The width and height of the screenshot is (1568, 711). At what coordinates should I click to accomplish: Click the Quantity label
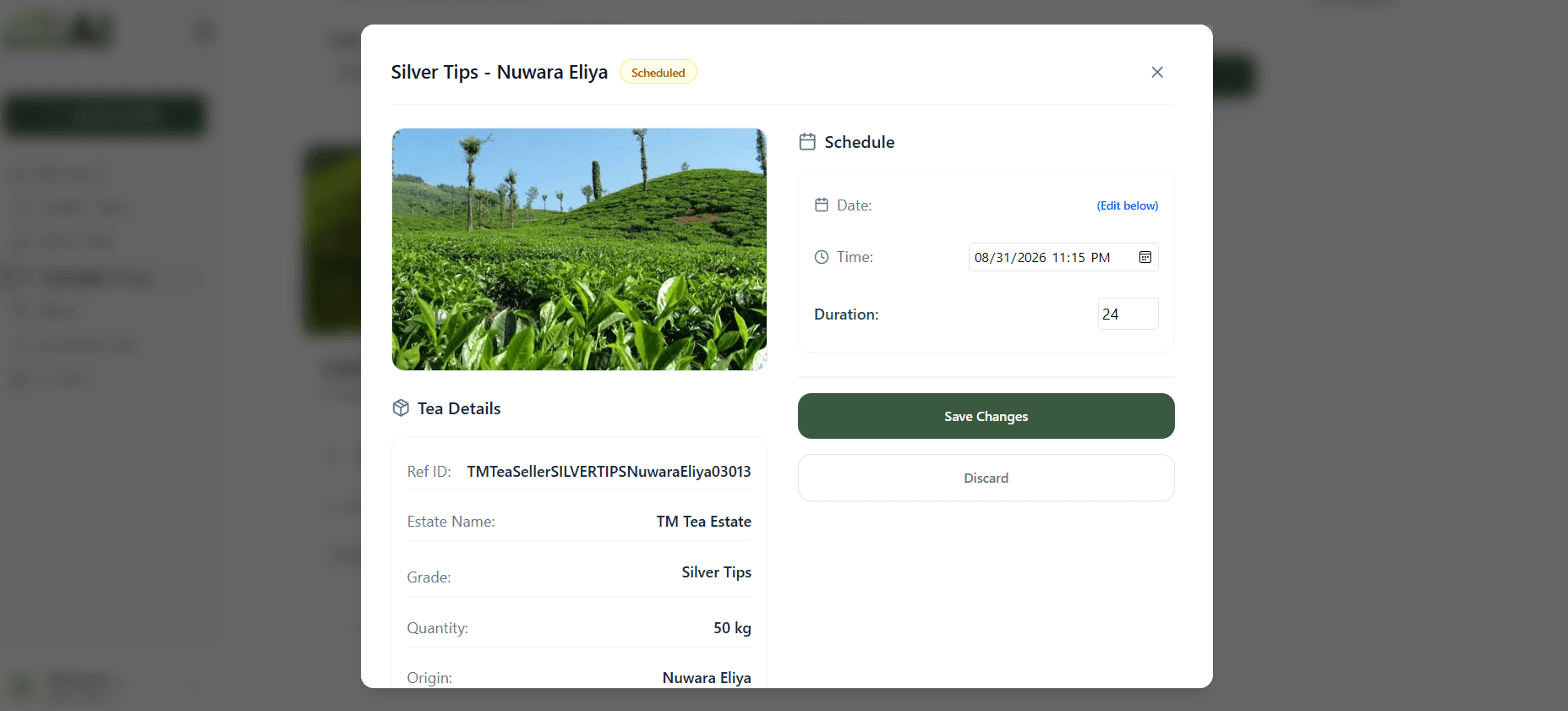point(438,628)
